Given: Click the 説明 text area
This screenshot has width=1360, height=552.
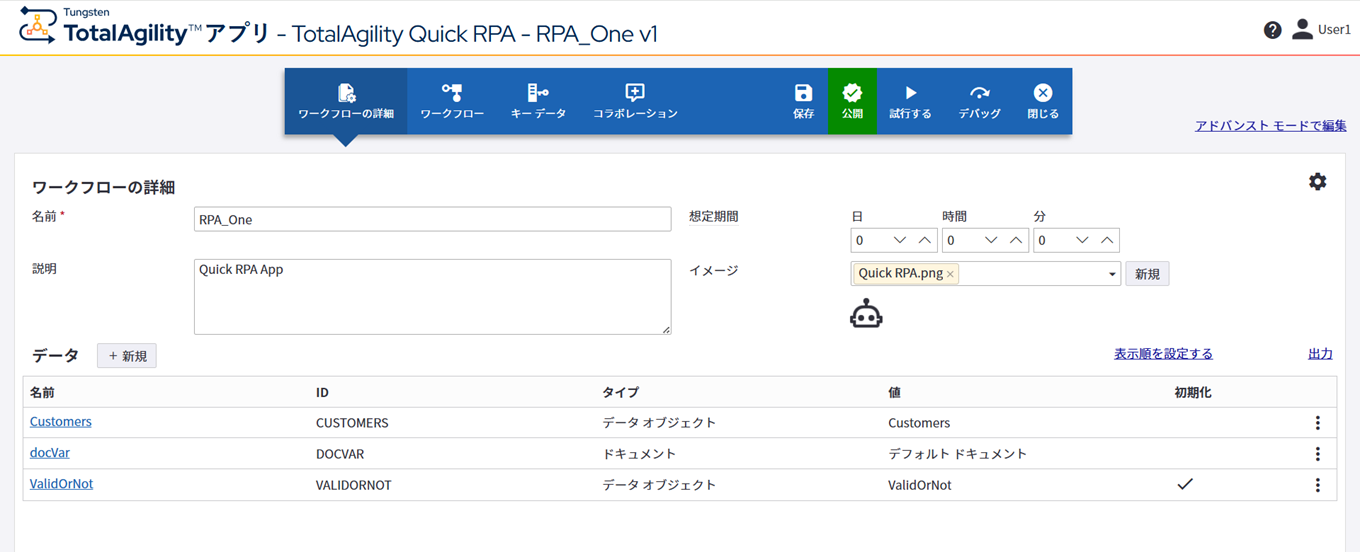Looking at the screenshot, I should (x=433, y=297).
